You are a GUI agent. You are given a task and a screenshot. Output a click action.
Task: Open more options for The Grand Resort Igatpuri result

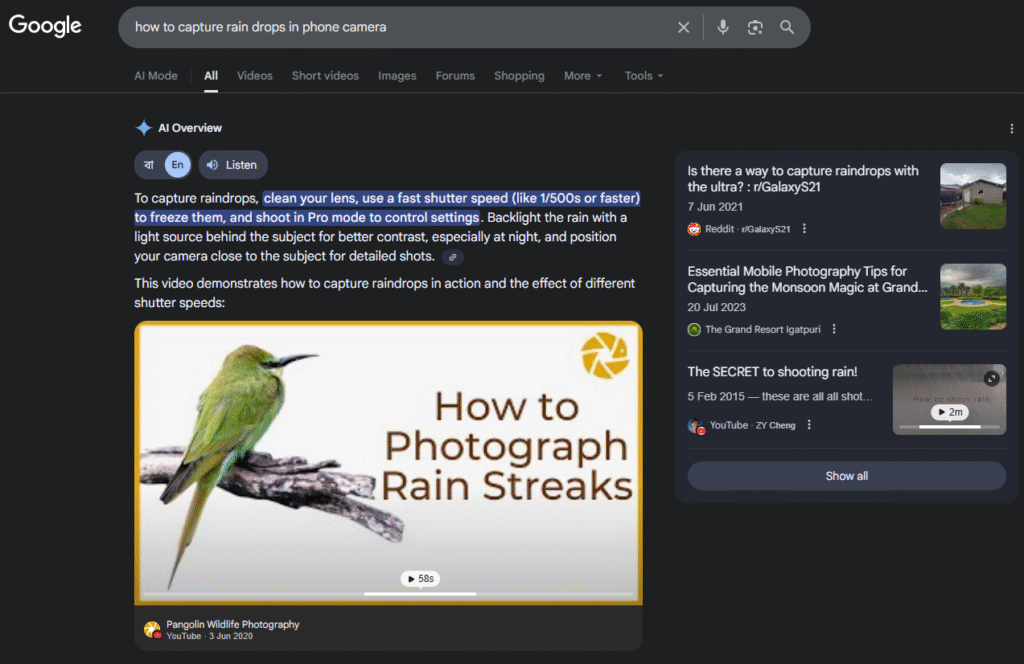[834, 330]
